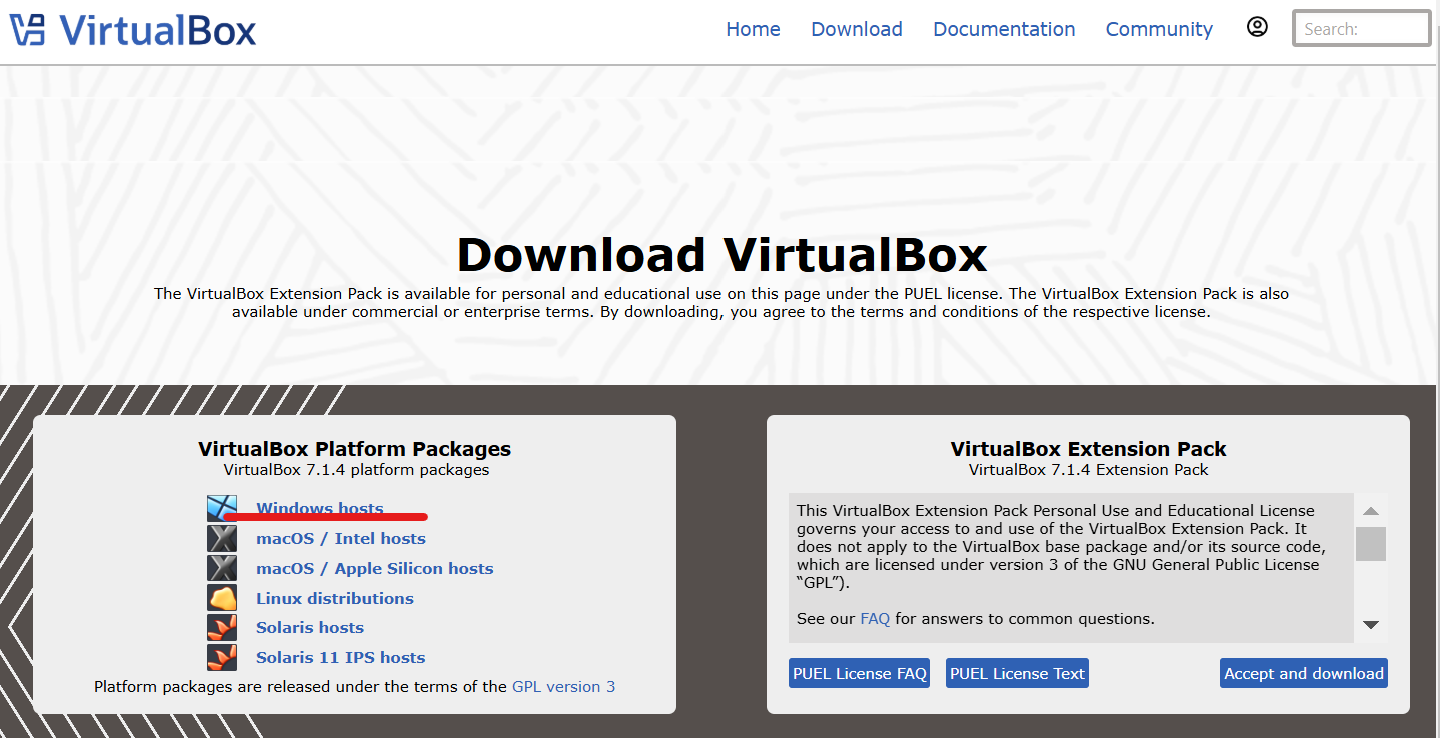Open the Linux distributions link
1440x738 pixels.
335,598
